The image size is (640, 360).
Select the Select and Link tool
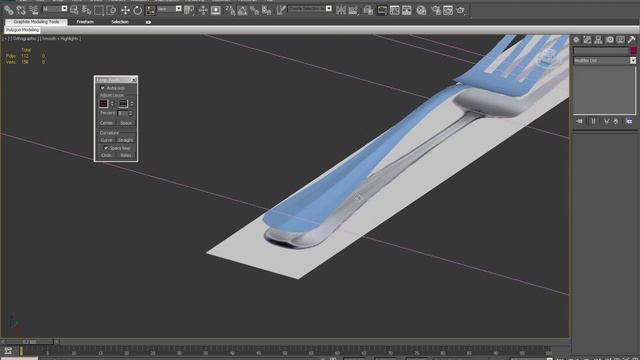9,10
